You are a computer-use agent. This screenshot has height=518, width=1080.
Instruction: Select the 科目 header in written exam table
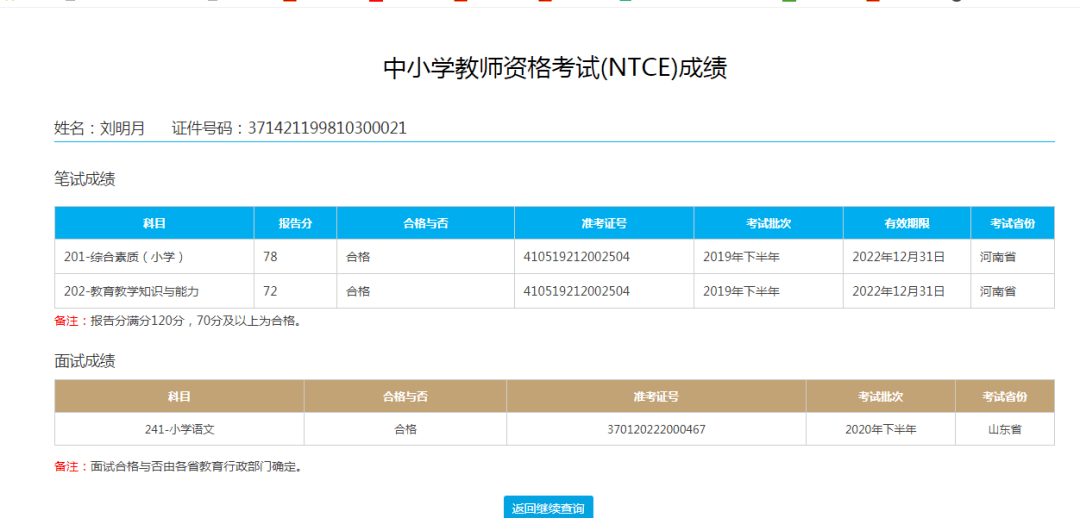(x=154, y=223)
